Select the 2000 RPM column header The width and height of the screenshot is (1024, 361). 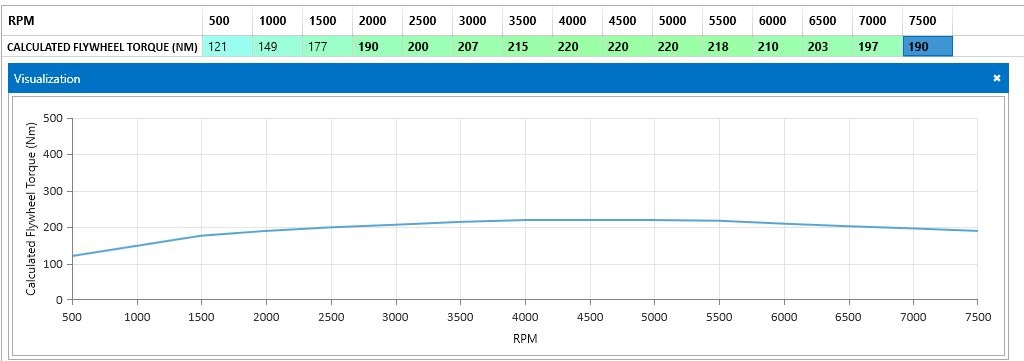pyautogui.click(x=377, y=21)
